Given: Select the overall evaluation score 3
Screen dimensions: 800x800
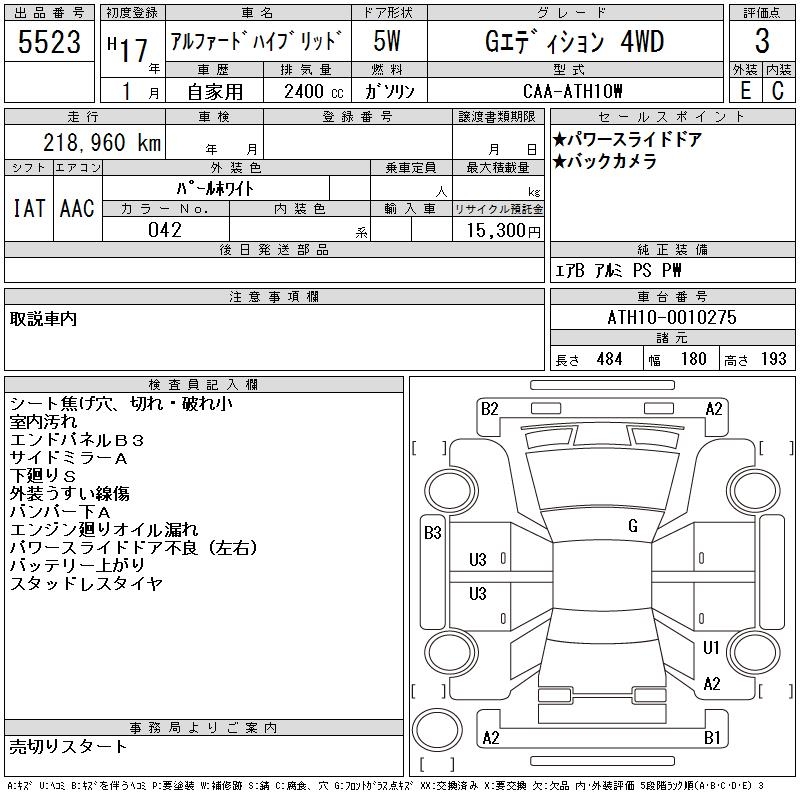Looking at the screenshot, I should [x=762, y=41].
